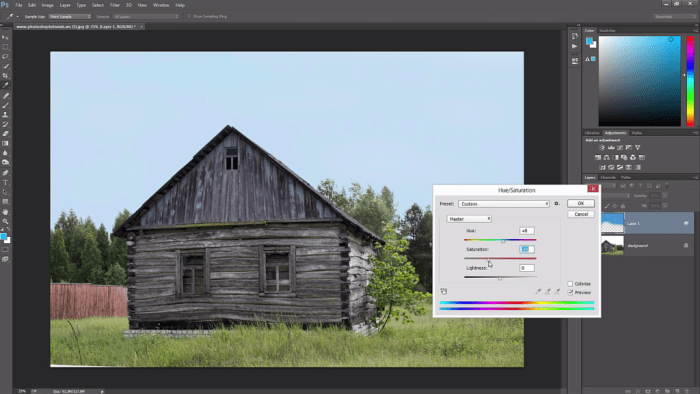Viewport: 700px width, 394px height.
Task: Uncheck the Preview checkbox
Action: [x=570, y=293]
